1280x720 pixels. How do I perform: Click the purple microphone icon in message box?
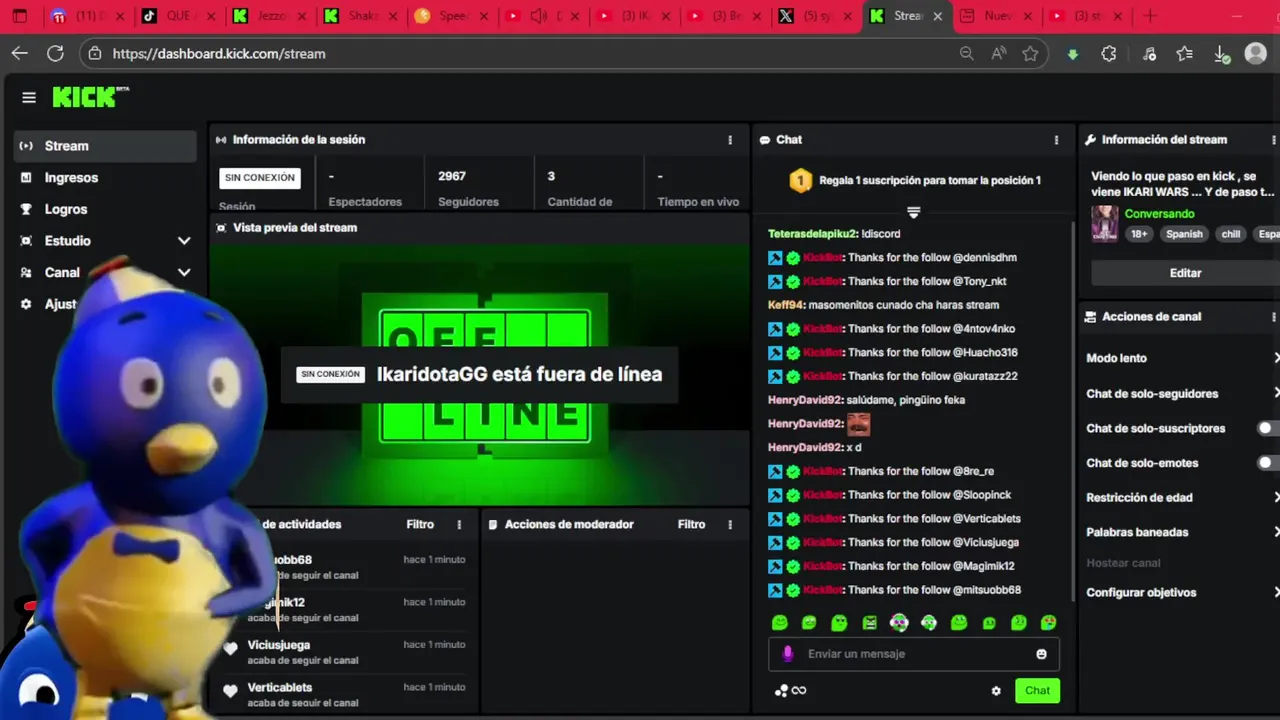[x=788, y=653]
